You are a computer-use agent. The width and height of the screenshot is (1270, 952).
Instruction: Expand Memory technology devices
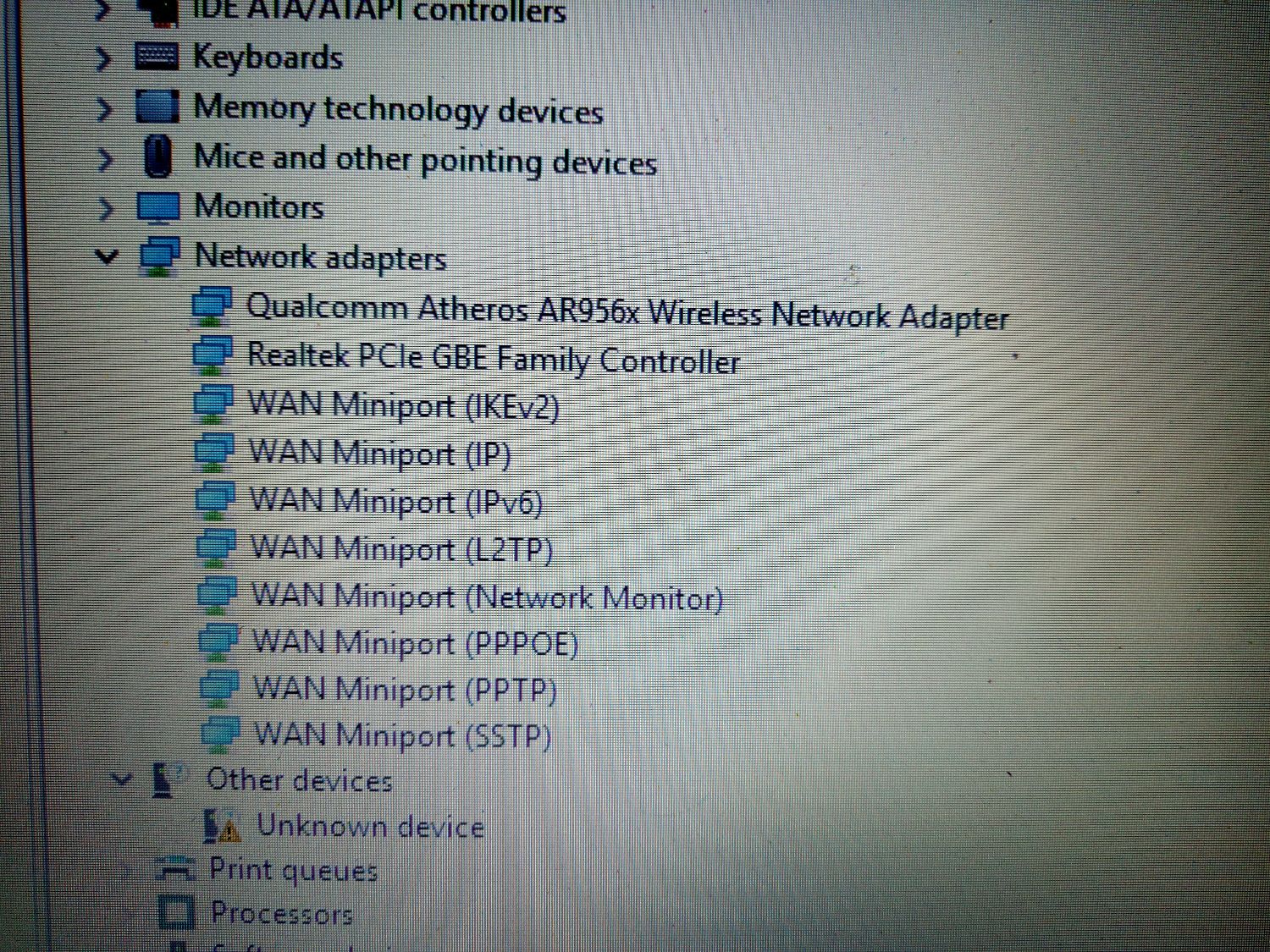[x=104, y=109]
